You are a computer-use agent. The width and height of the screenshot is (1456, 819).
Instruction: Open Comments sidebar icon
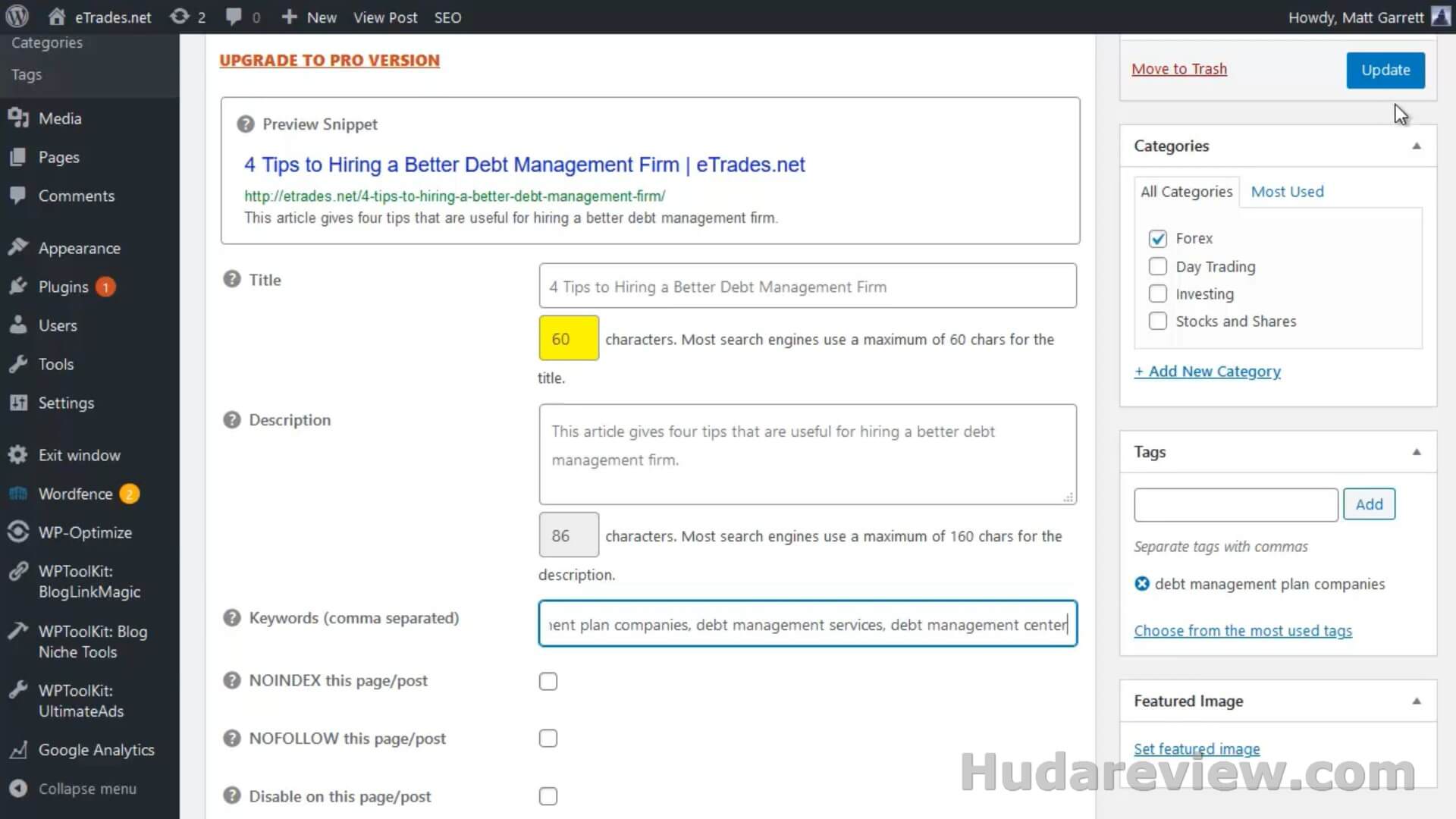18,196
